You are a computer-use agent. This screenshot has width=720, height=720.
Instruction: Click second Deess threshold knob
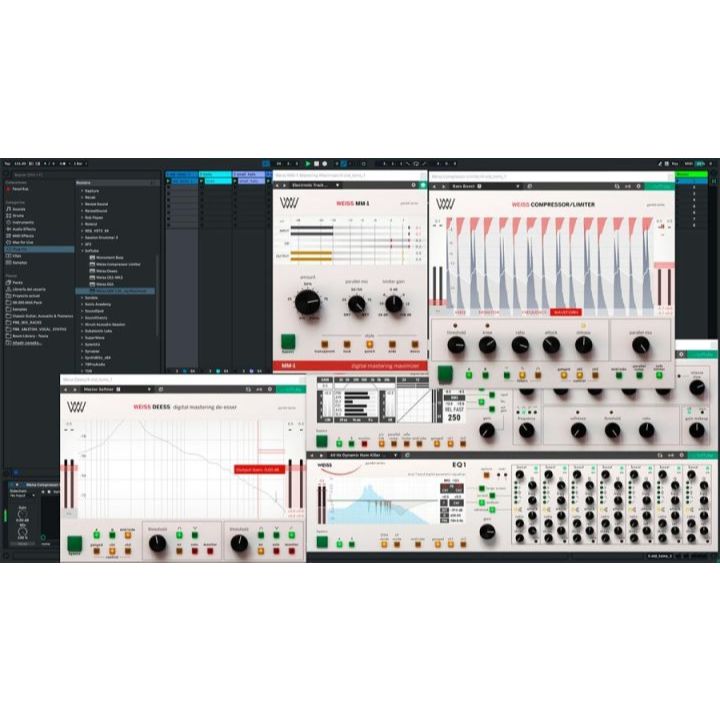click(239, 544)
